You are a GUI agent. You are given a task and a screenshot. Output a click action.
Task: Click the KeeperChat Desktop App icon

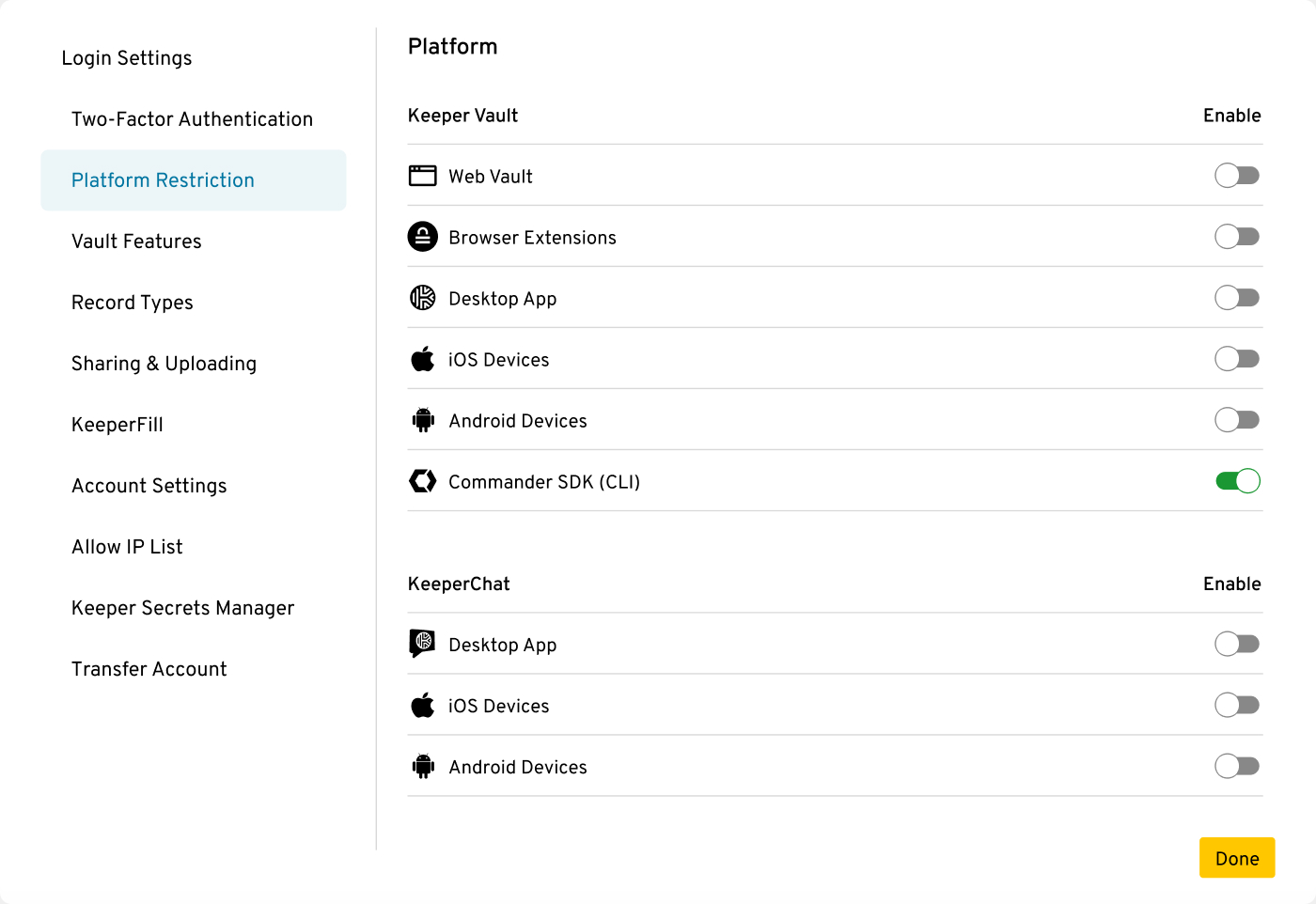click(x=423, y=644)
